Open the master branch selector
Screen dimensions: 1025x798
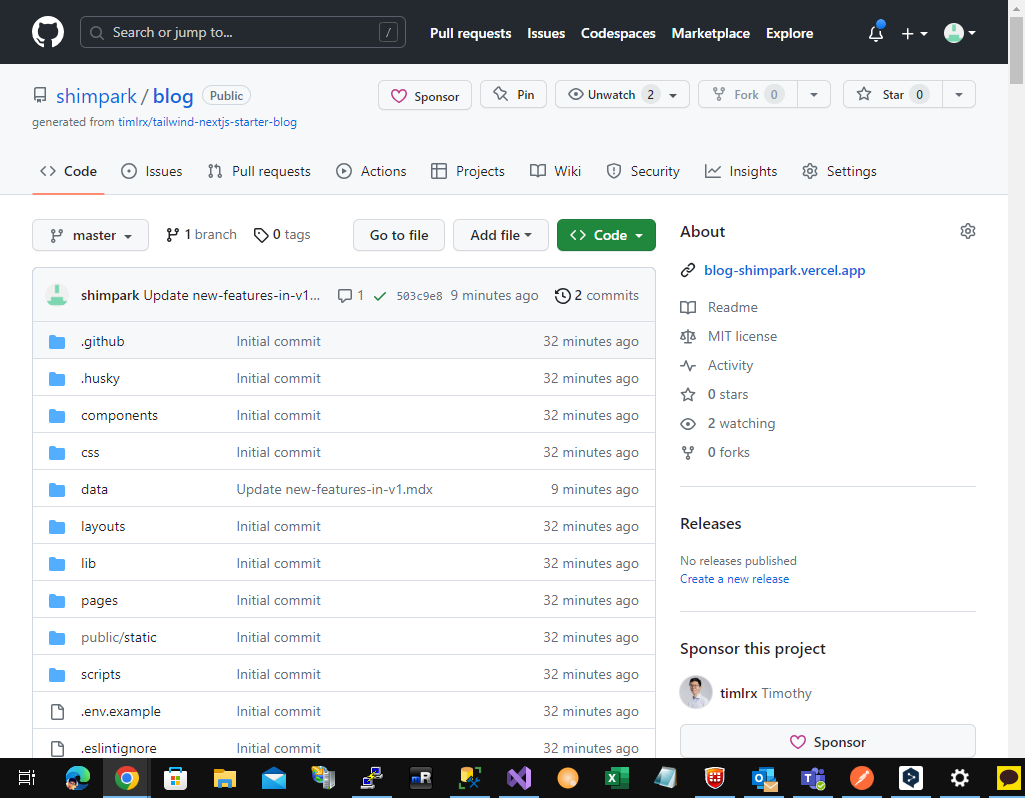pos(90,235)
